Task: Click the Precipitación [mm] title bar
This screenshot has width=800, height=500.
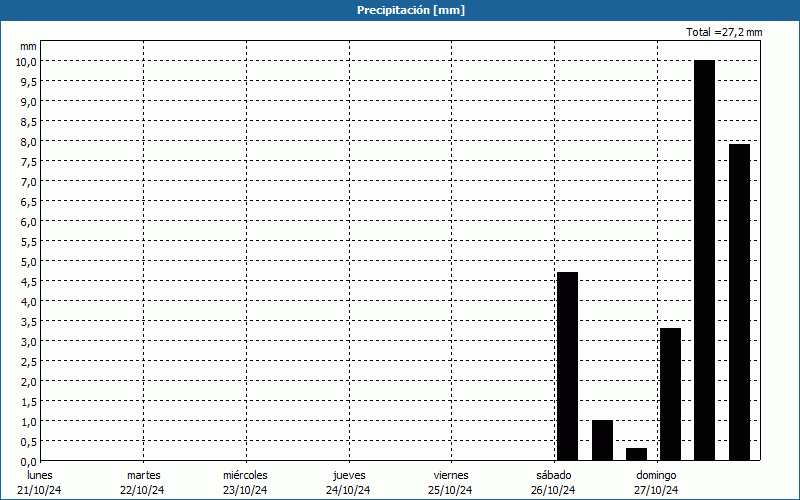Action: (400, 10)
